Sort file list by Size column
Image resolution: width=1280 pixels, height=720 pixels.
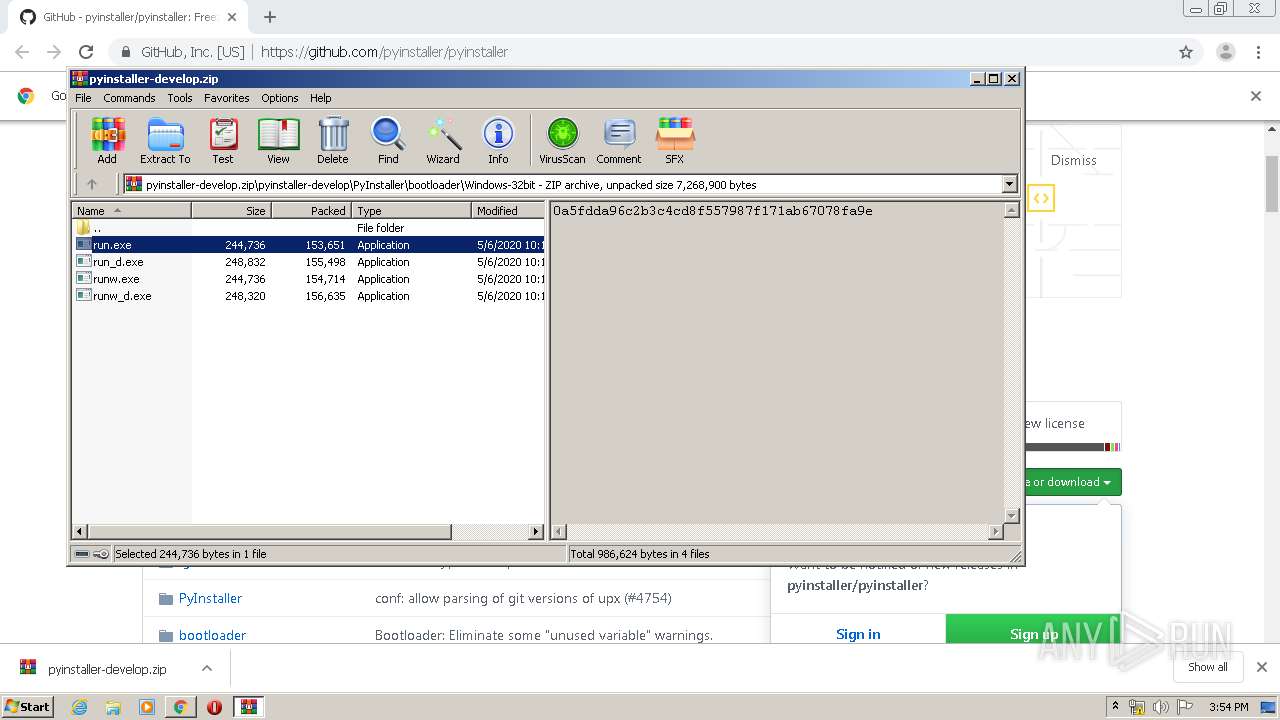pos(231,210)
